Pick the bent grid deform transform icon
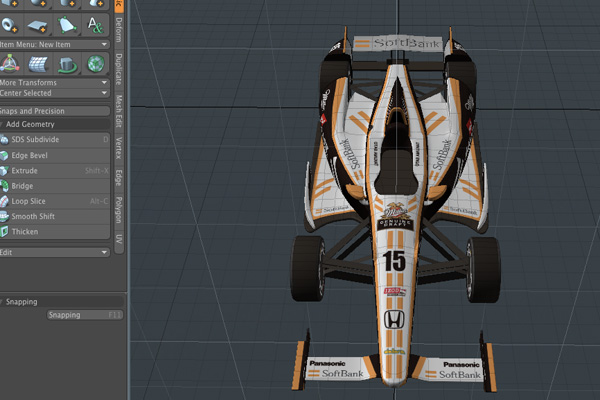The image size is (600, 400). [38, 64]
